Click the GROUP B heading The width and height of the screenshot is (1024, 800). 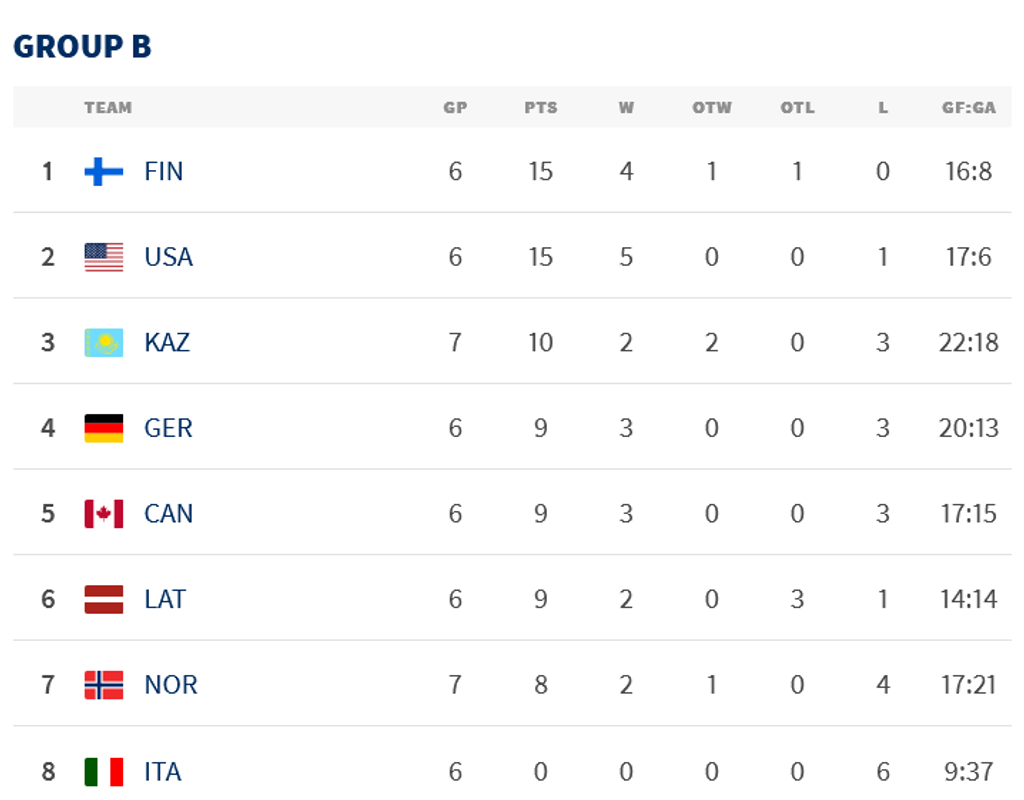pyautogui.click(x=82, y=47)
